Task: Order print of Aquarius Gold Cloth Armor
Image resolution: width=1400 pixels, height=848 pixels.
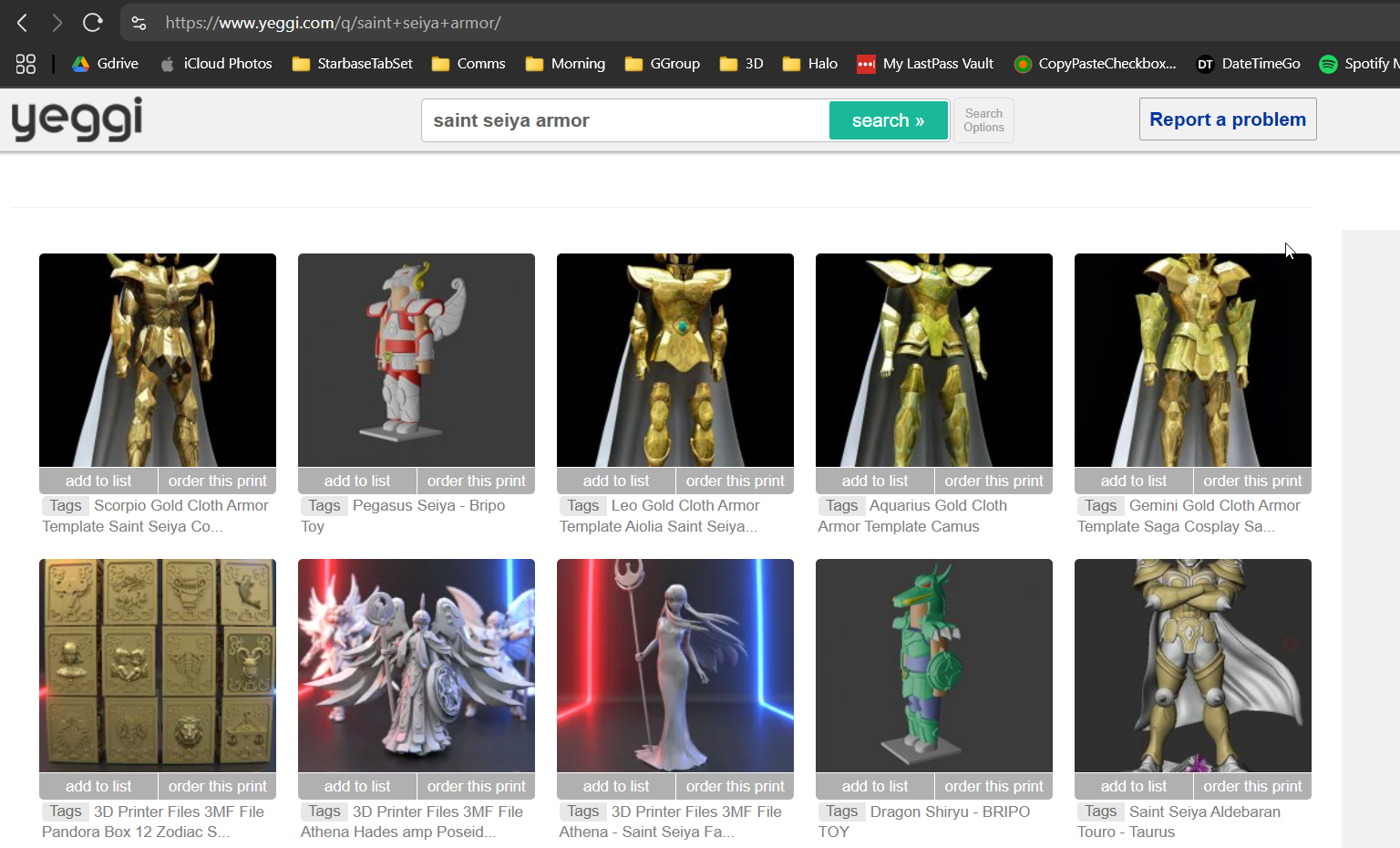Action: [994, 481]
